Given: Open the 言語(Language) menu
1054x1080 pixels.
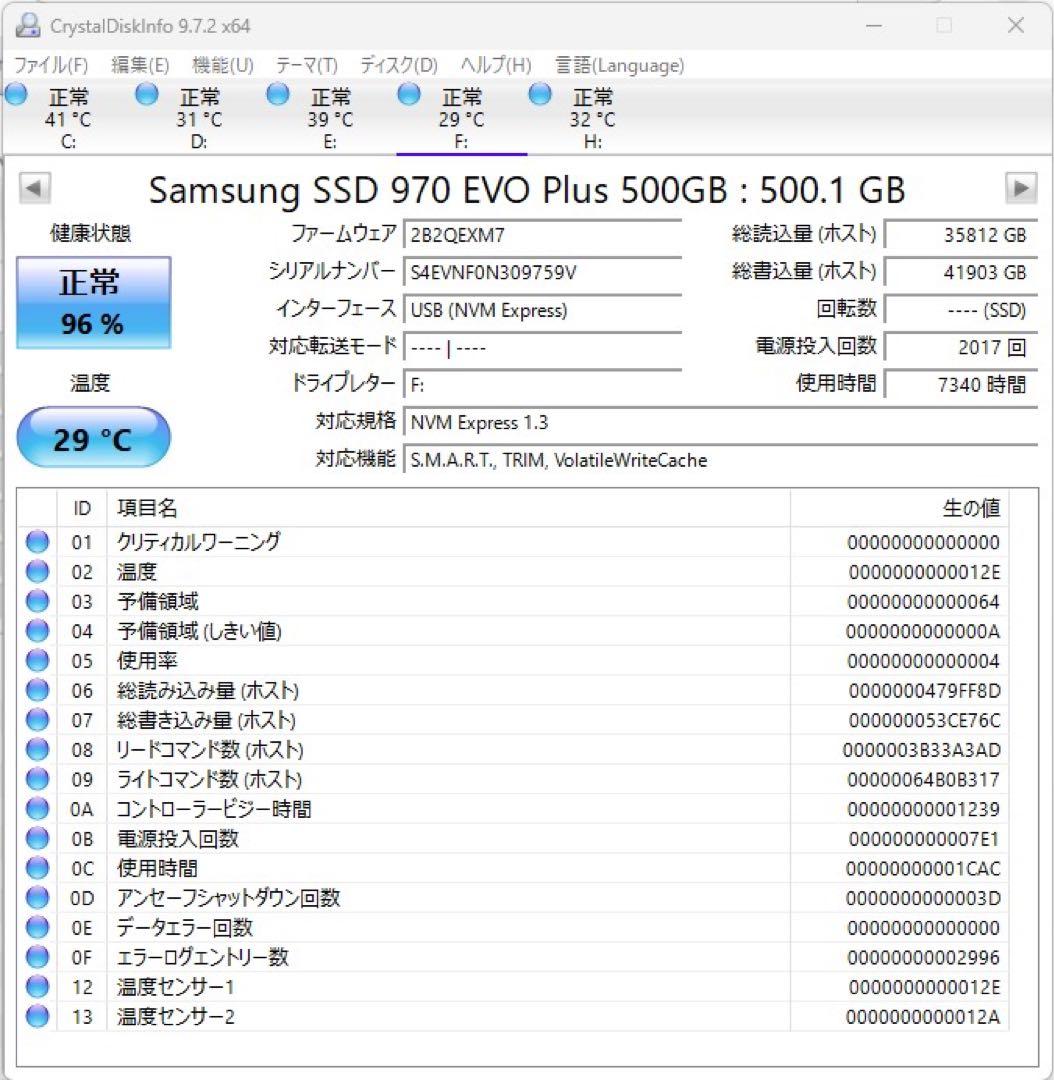Looking at the screenshot, I should [619, 65].
